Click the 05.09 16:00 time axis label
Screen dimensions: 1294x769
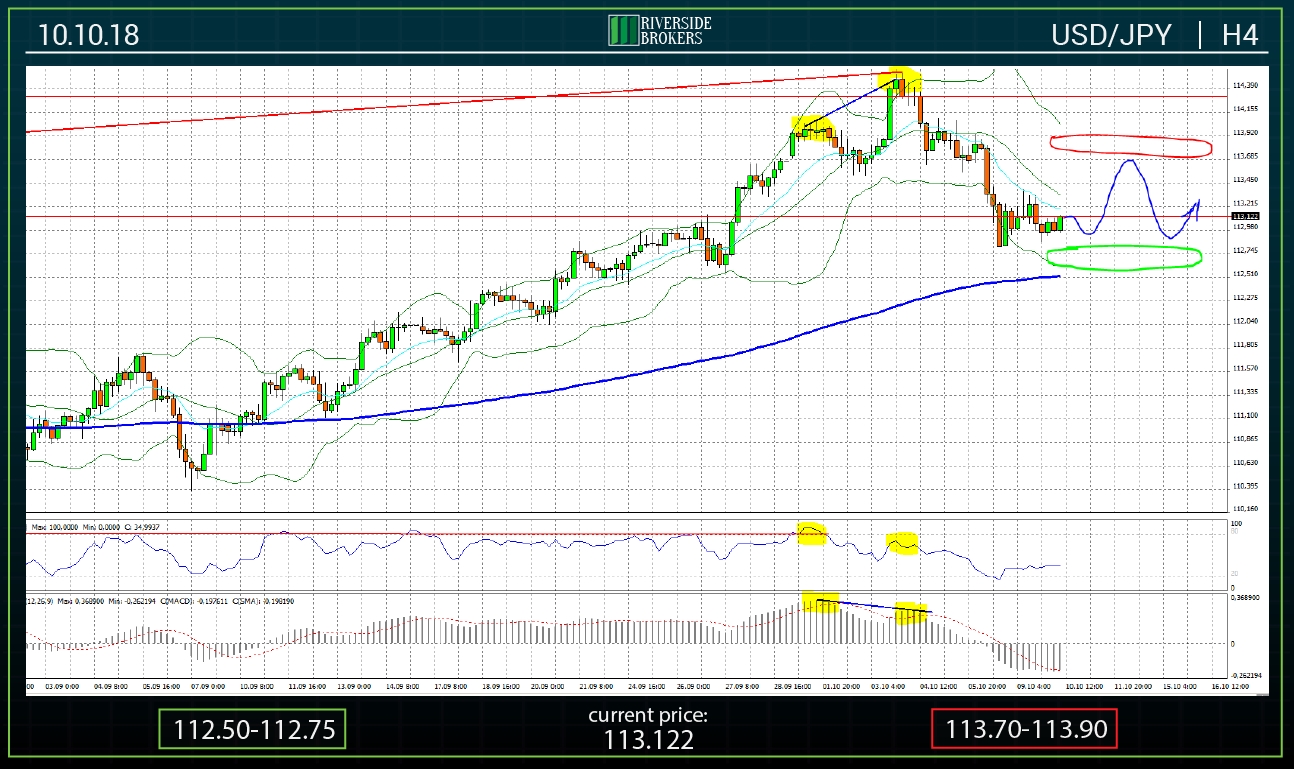[162, 688]
